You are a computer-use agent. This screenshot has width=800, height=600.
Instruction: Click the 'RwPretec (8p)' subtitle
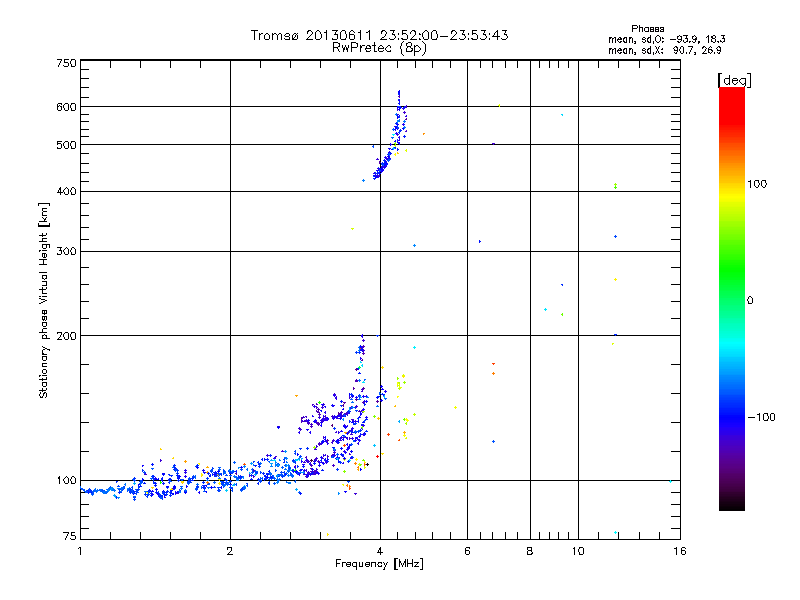point(379,48)
